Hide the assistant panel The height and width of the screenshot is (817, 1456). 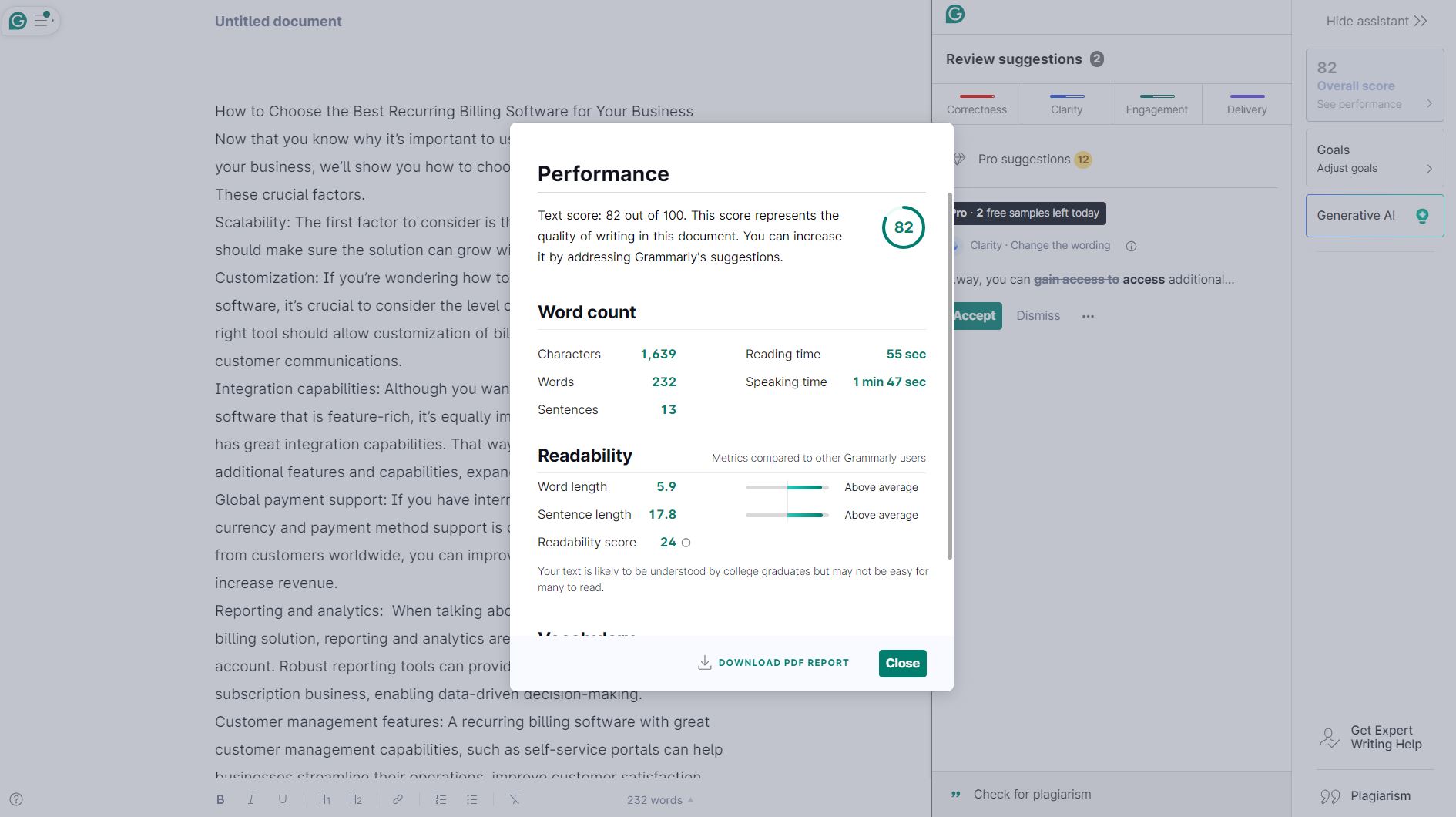(1376, 21)
